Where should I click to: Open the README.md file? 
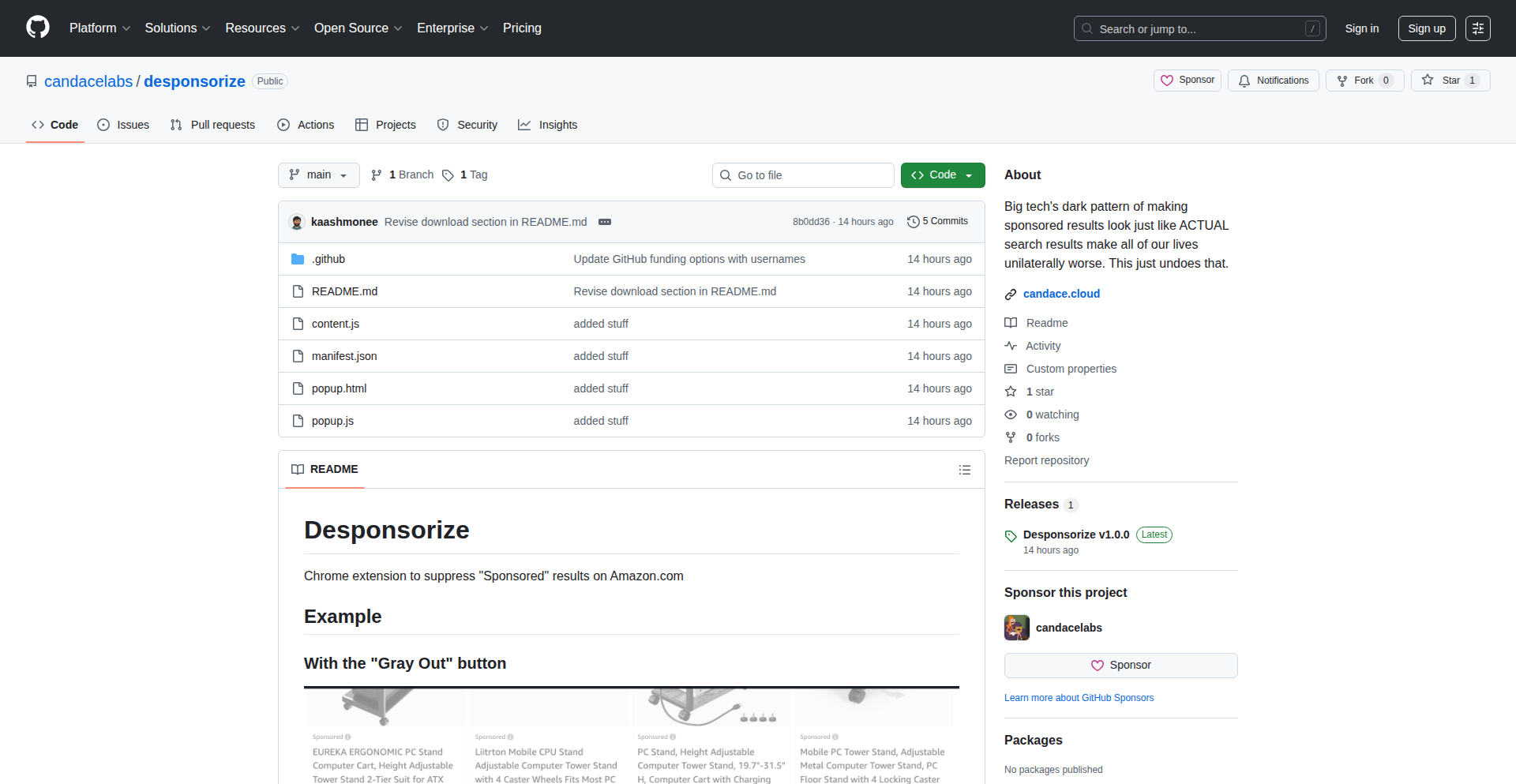(x=344, y=291)
